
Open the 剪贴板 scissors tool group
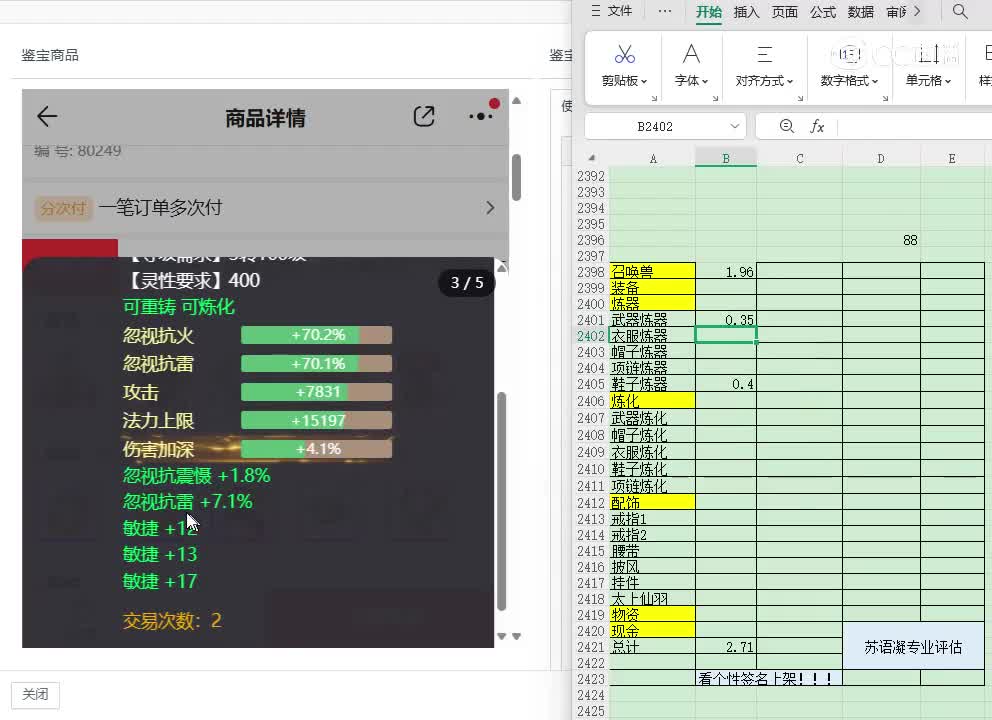tap(624, 66)
